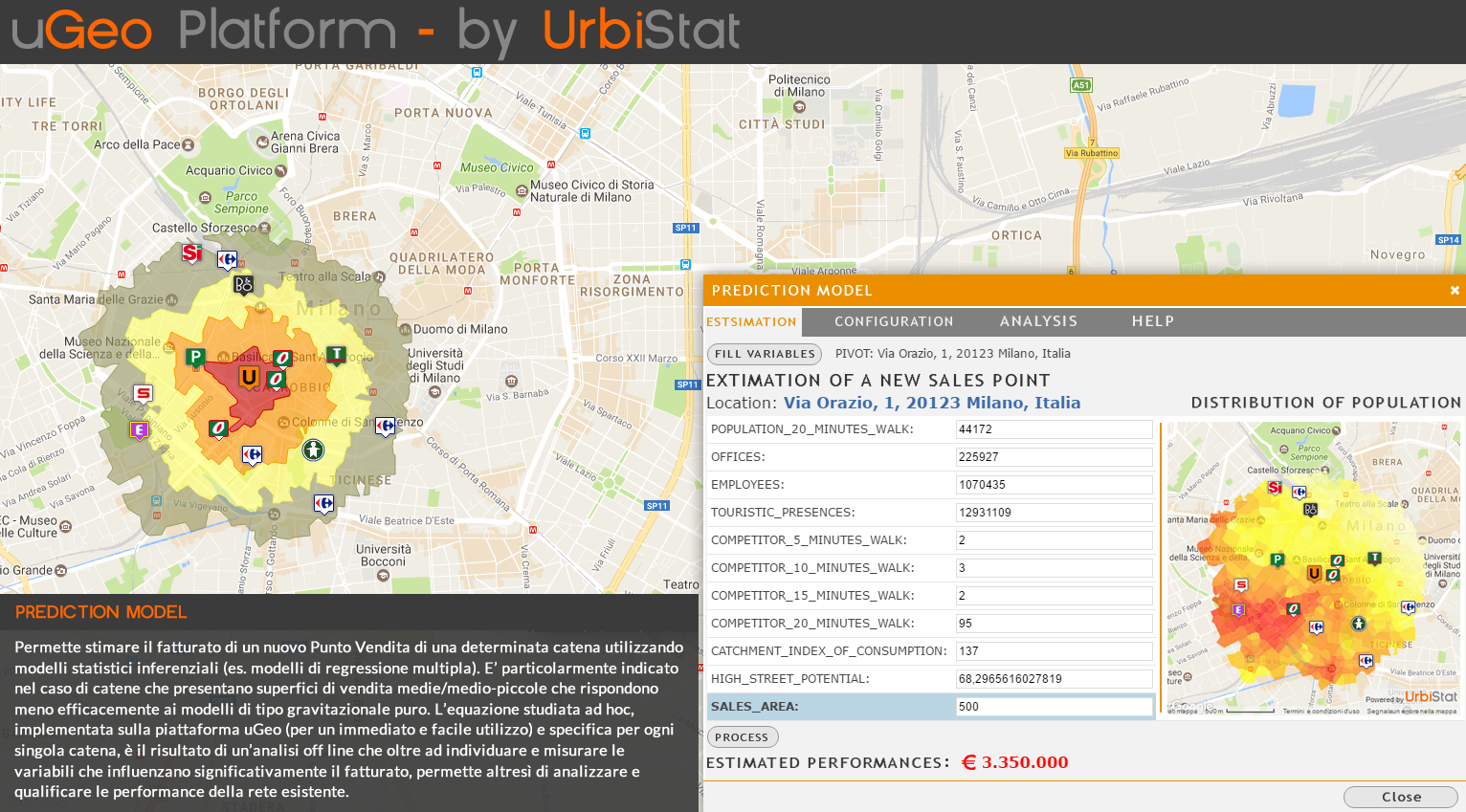Image resolution: width=1466 pixels, height=812 pixels.
Task: Select the Acquario Civico landmark icon
Action: [x=280, y=171]
